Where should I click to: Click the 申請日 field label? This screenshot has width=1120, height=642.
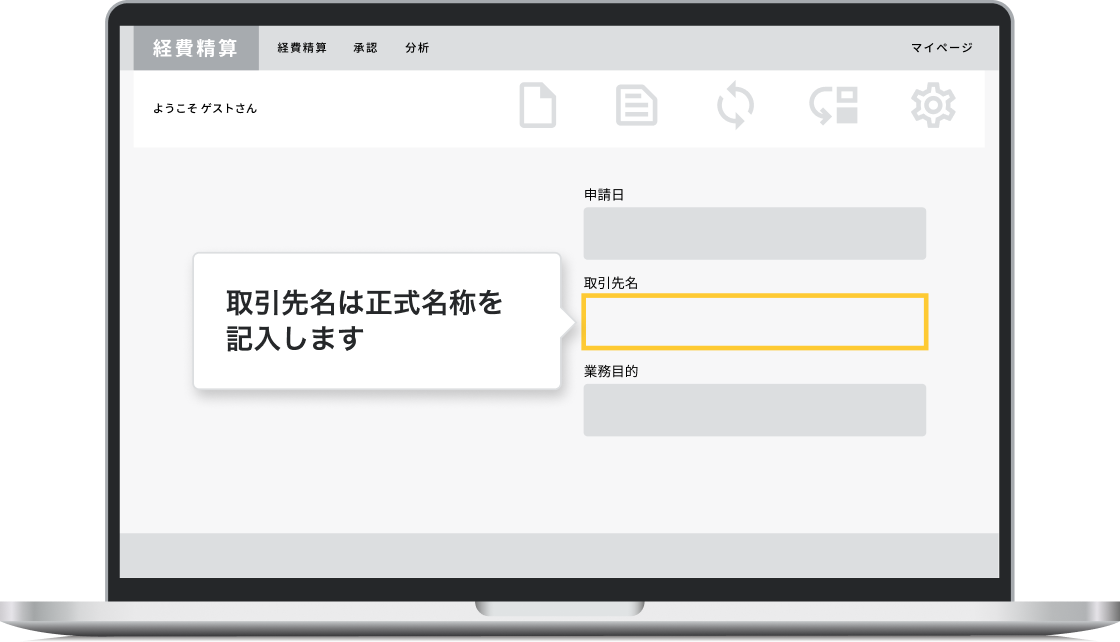coord(604,195)
